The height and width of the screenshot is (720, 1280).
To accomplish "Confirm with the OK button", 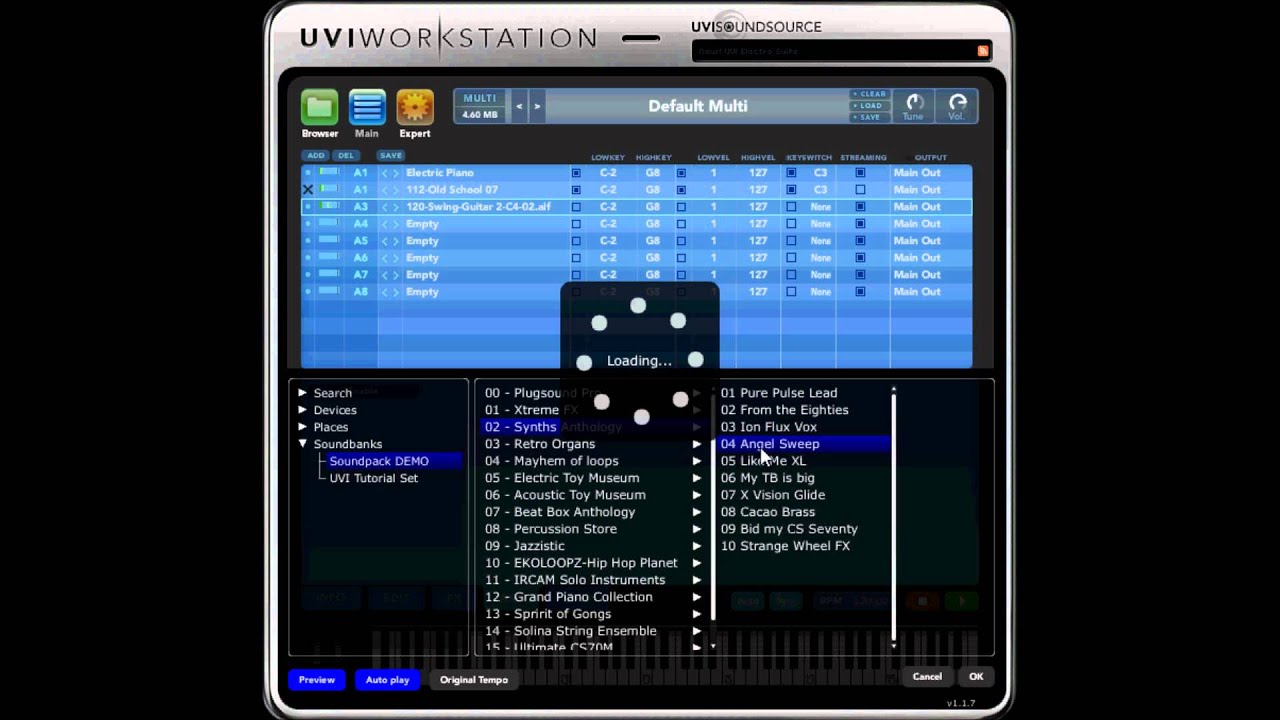I will point(976,677).
